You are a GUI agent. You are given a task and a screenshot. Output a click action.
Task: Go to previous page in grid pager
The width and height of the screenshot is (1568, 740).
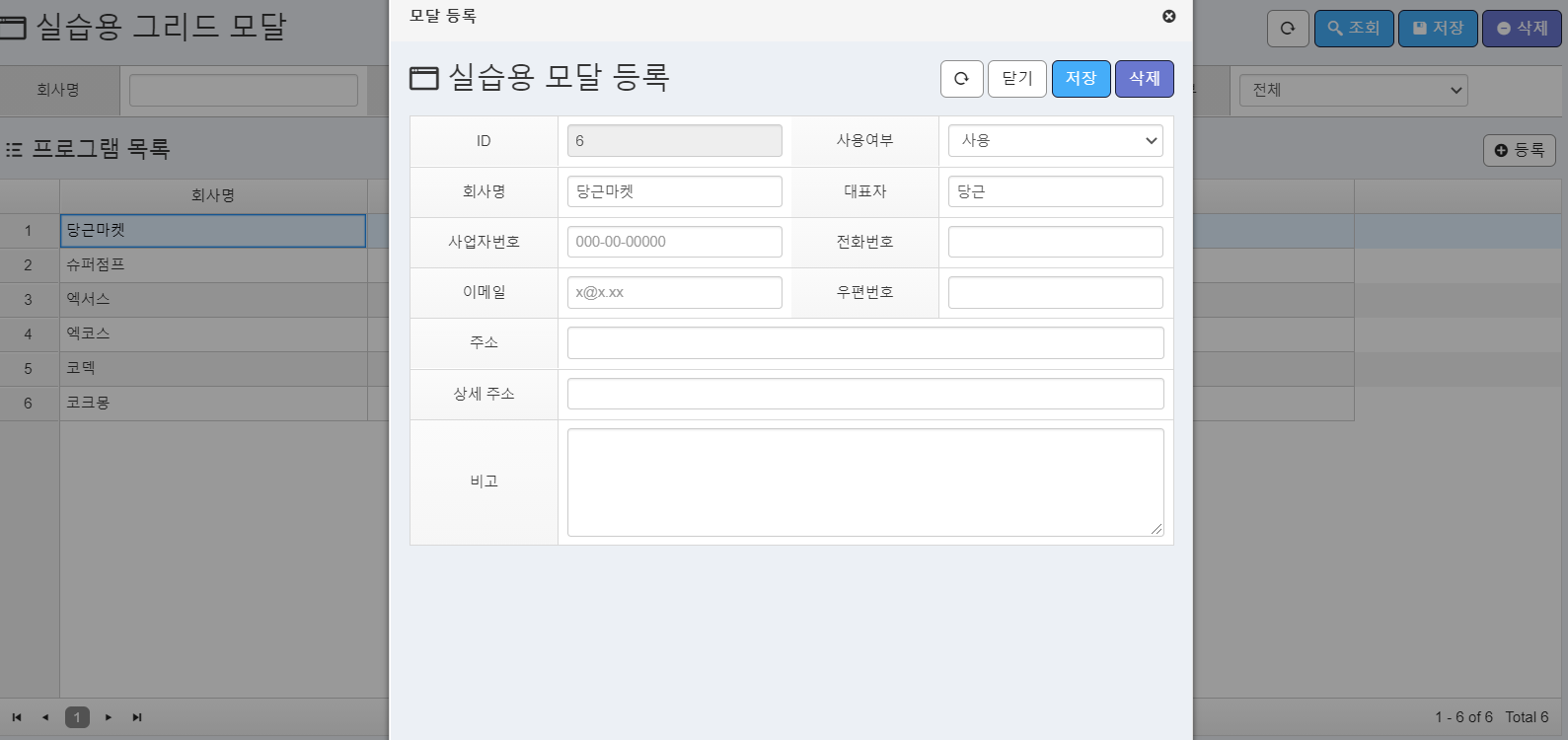pos(45,717)
